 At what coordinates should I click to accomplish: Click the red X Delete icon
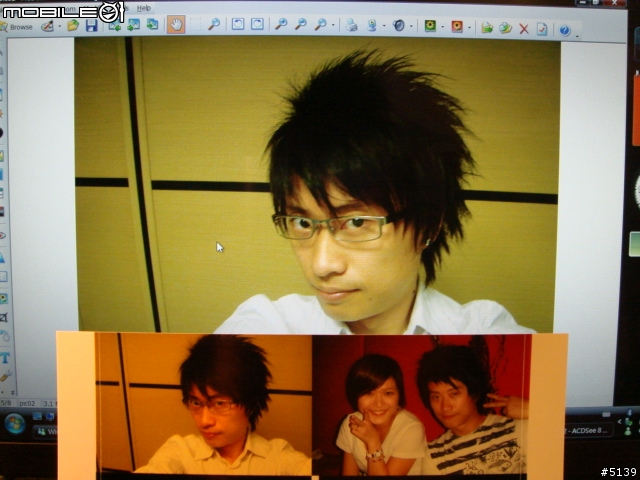point(524,29)
